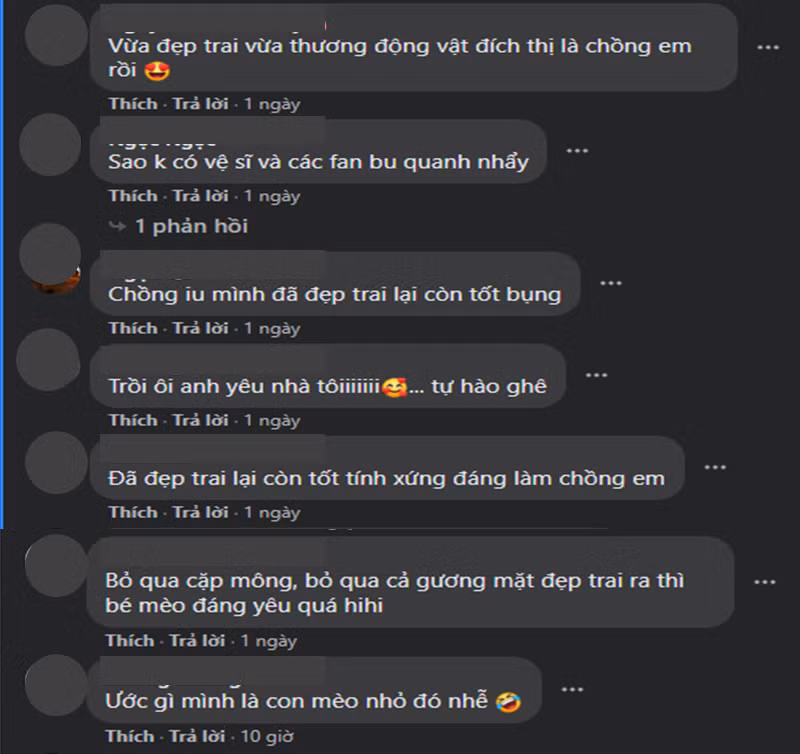This screenshot has height=754, width=800.
Task: Open profile avatar beside 'Vừa đẹp trai' comment
Action: 56,35
